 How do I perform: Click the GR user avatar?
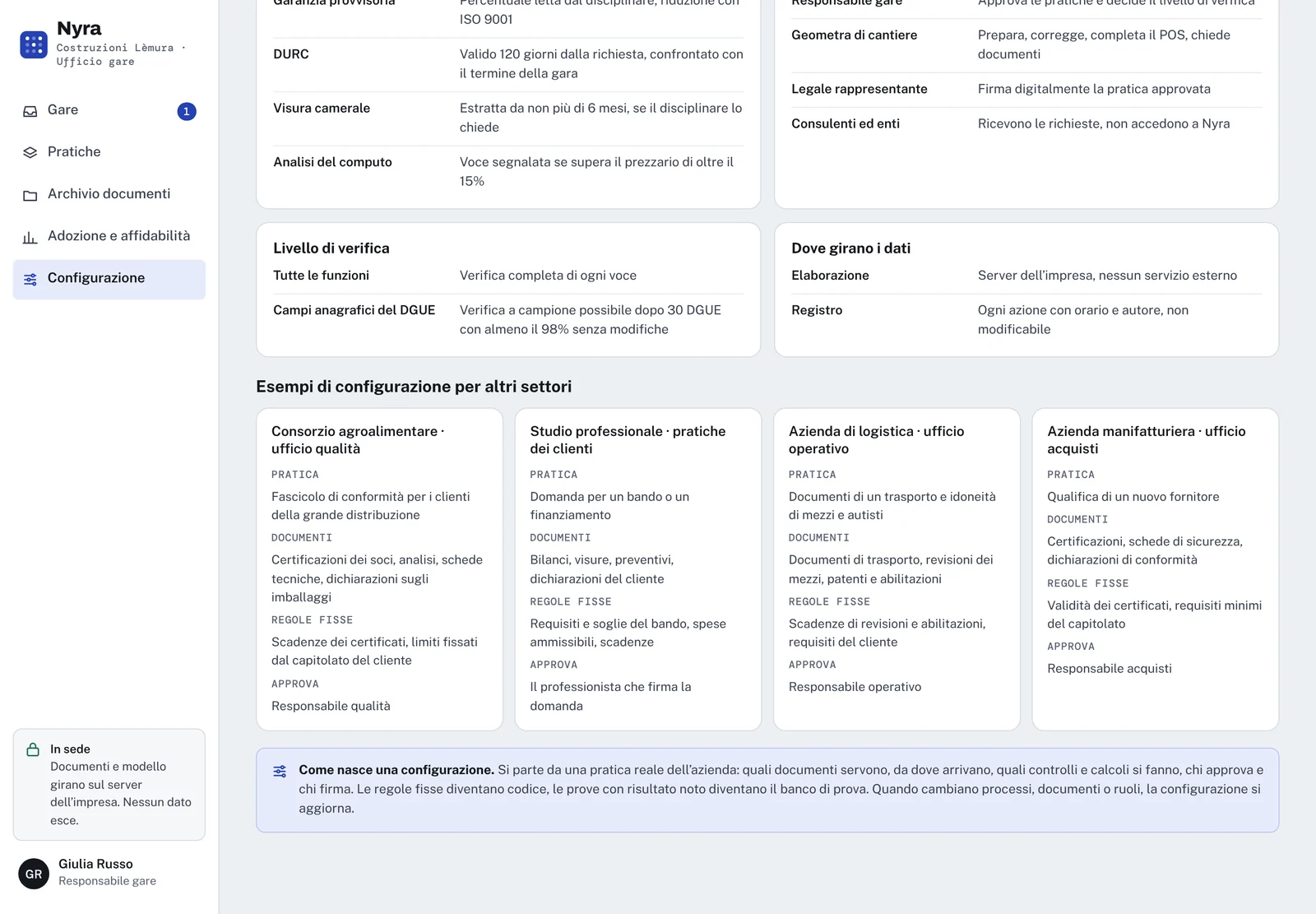[x=34, y=874]
